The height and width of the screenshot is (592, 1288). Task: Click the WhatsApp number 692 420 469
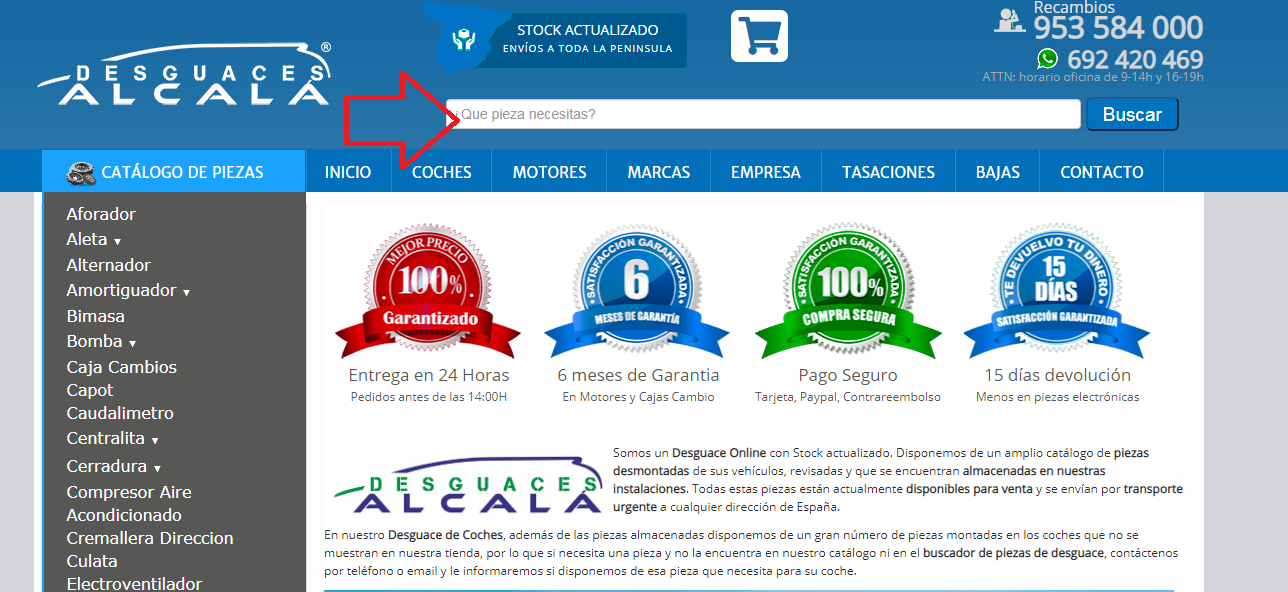coord(1135,59)
